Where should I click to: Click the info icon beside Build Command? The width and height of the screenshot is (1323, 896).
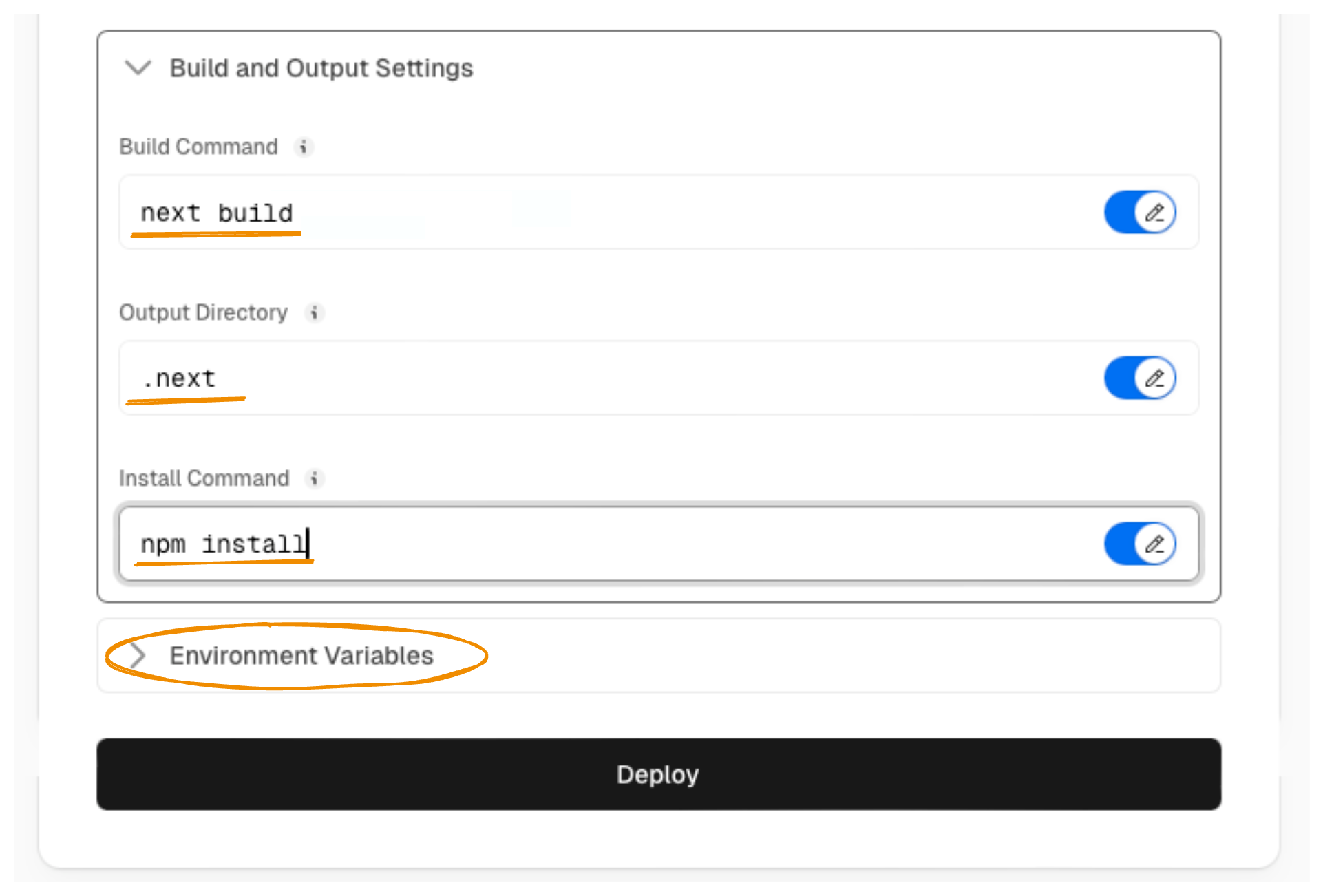(x=305, y=147)
